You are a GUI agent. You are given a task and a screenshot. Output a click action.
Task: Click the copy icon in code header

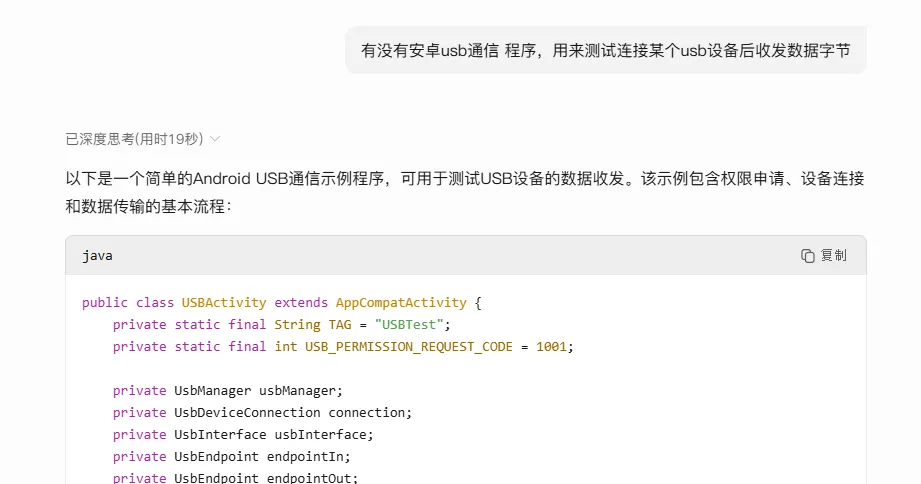[x=808, y=256]
